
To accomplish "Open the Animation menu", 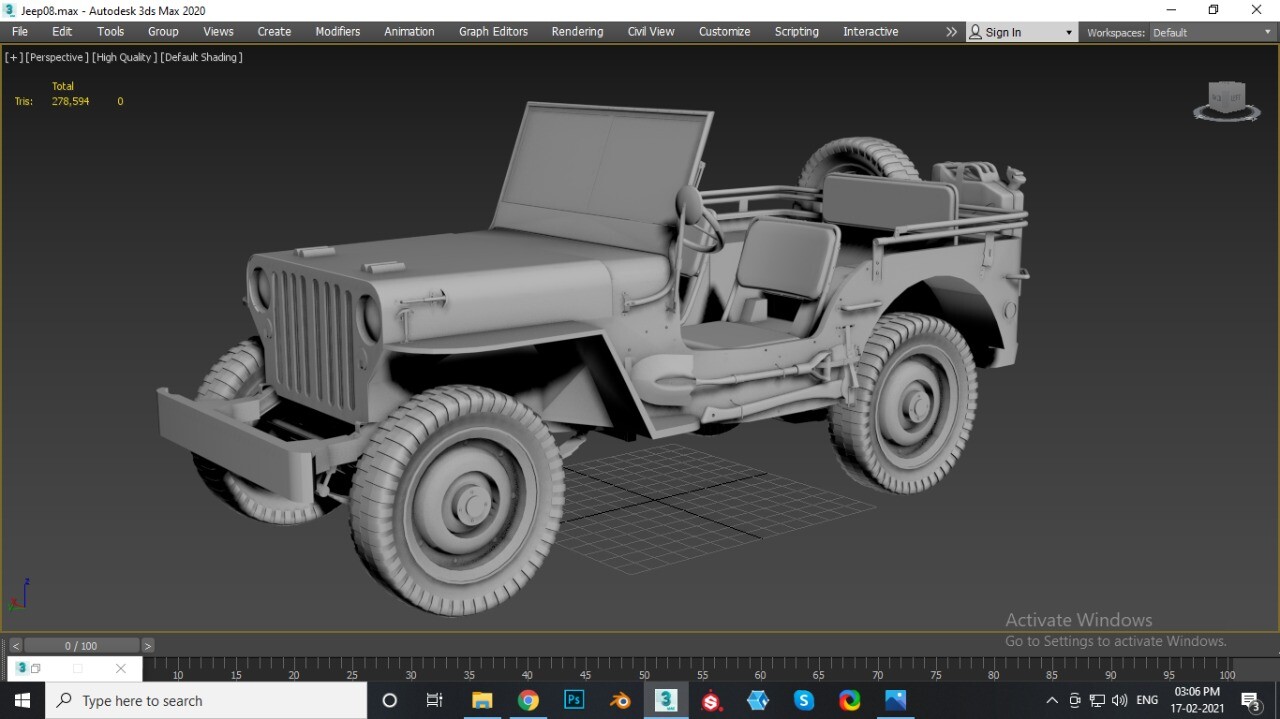I will pos(409,32).
